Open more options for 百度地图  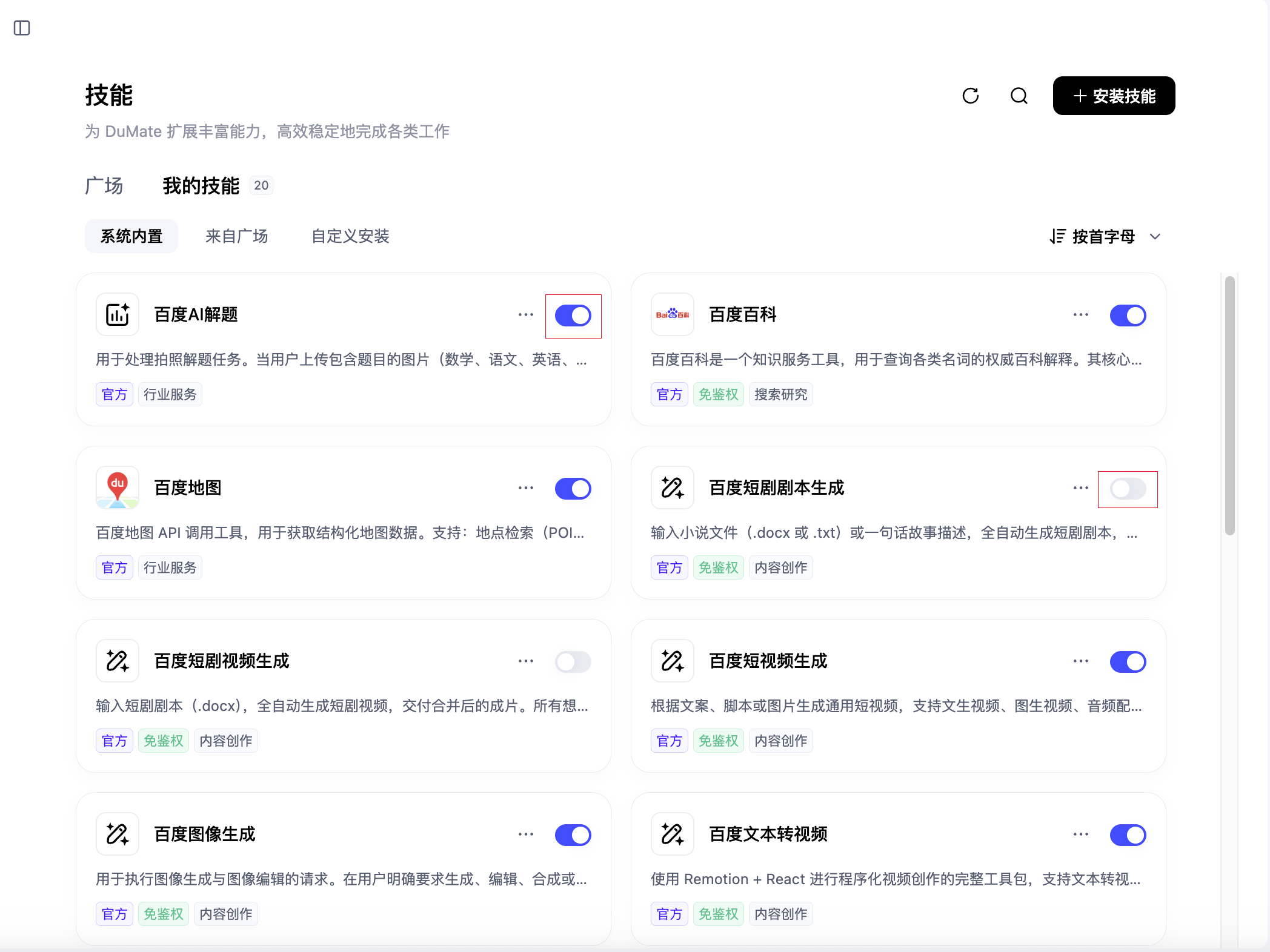tap(526, 488)
